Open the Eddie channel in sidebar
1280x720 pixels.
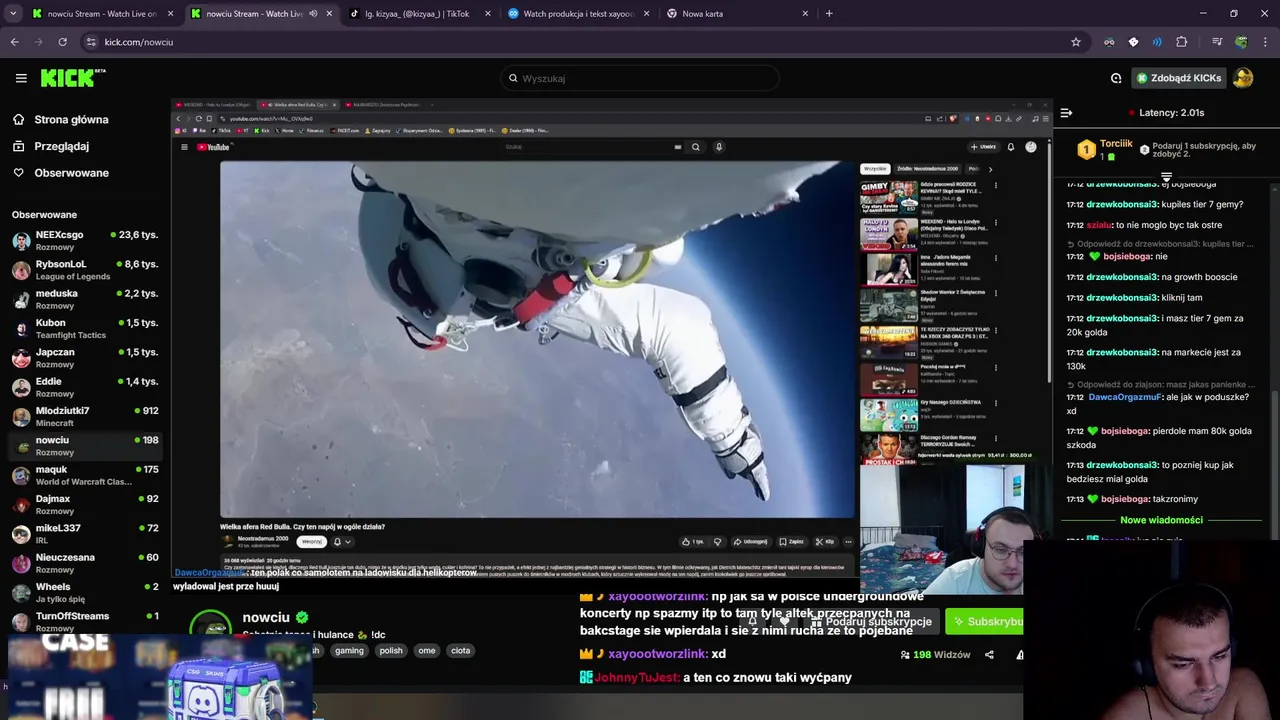pyautogui.click(x=85, y=387)
